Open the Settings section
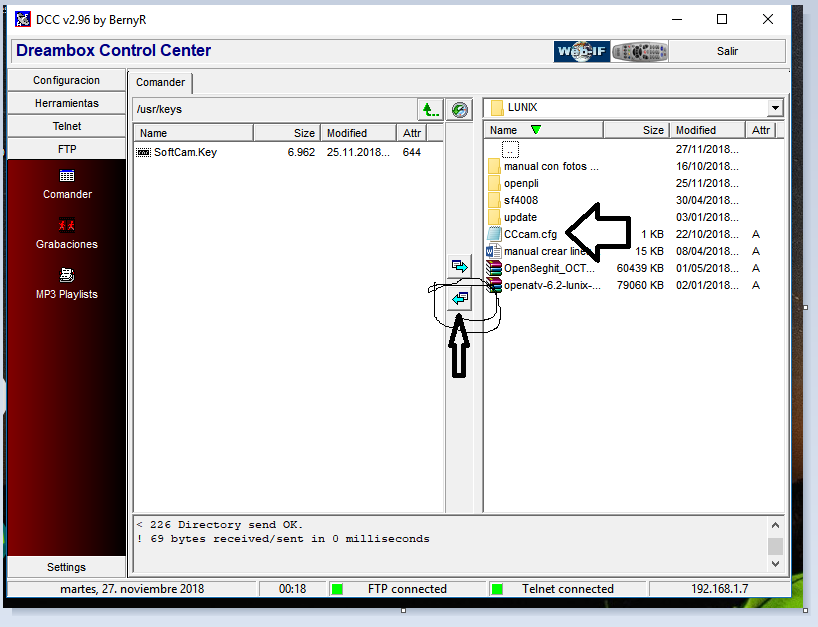This screenshot has height=627, width=818. point(66,567)
